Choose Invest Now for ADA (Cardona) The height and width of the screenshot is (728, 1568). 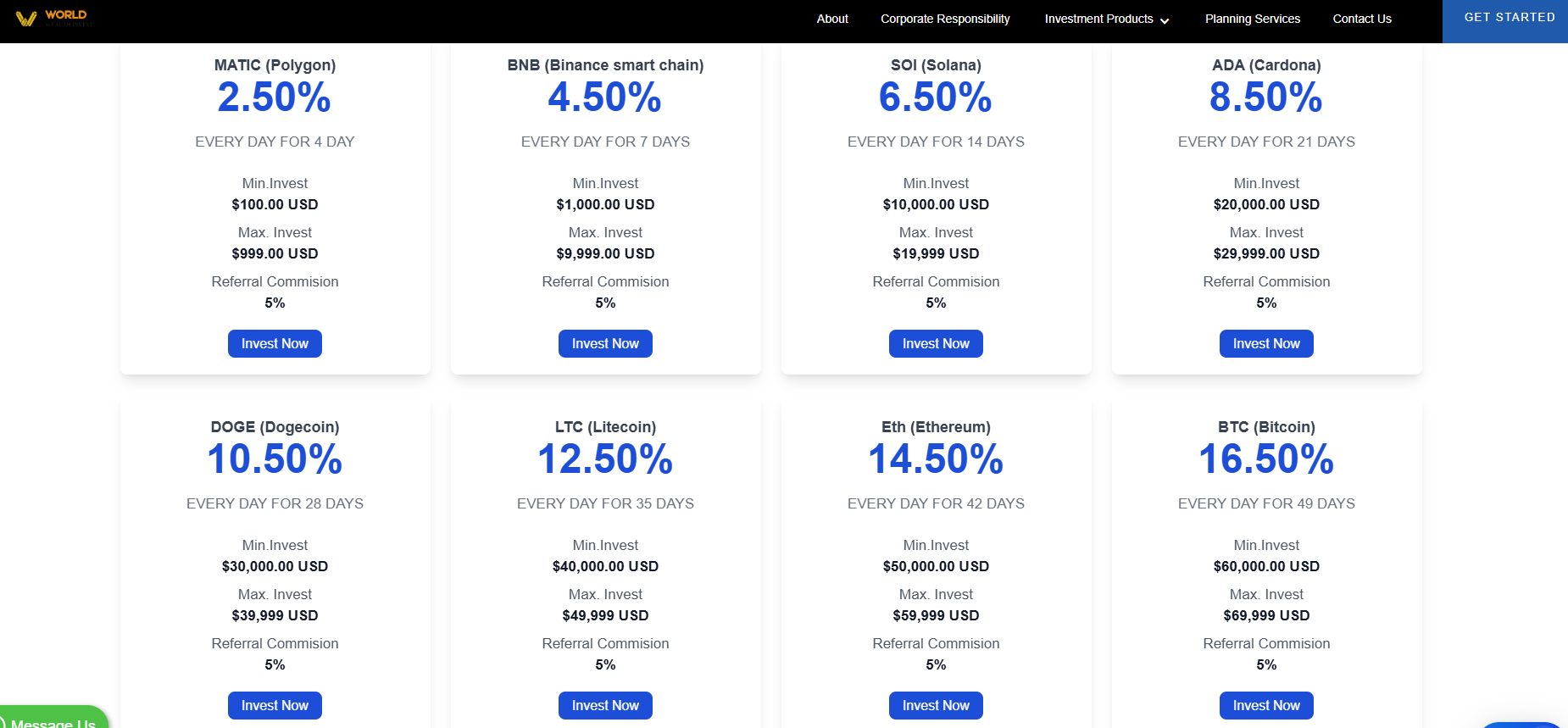pyautogui.click(x=1266, y=343)
